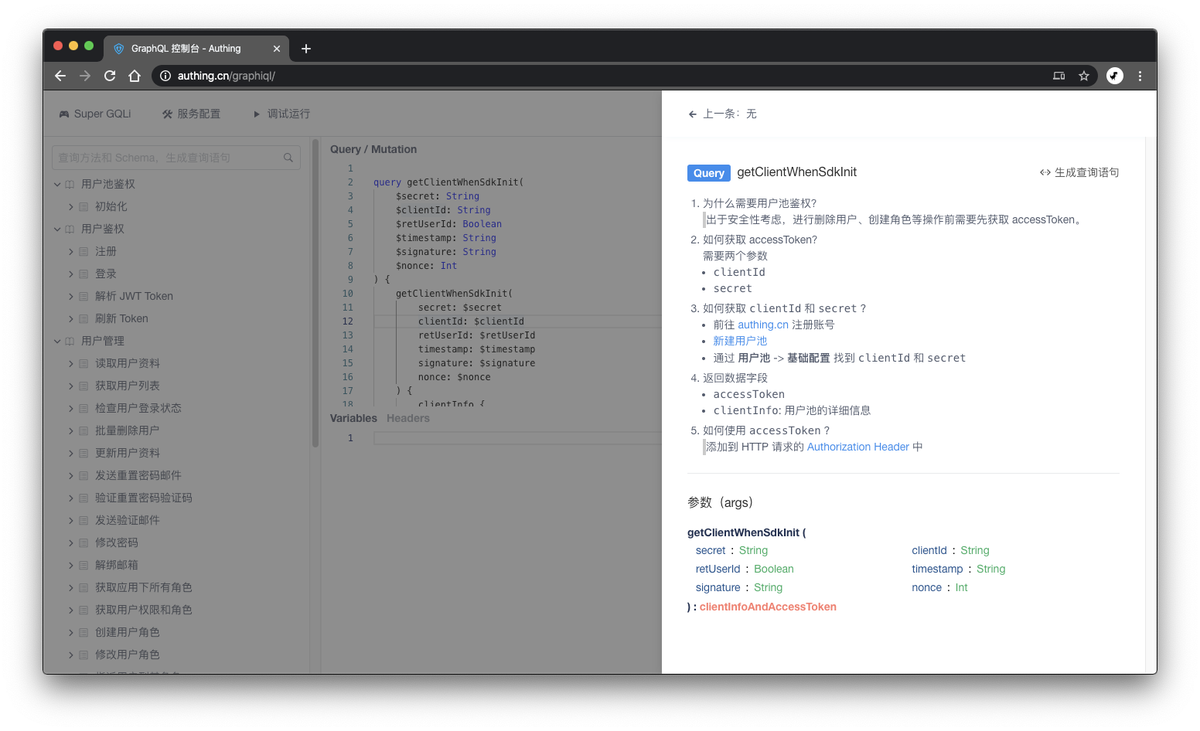
Task: Open the Super GQLi menu item
Action: coord(94,114)
